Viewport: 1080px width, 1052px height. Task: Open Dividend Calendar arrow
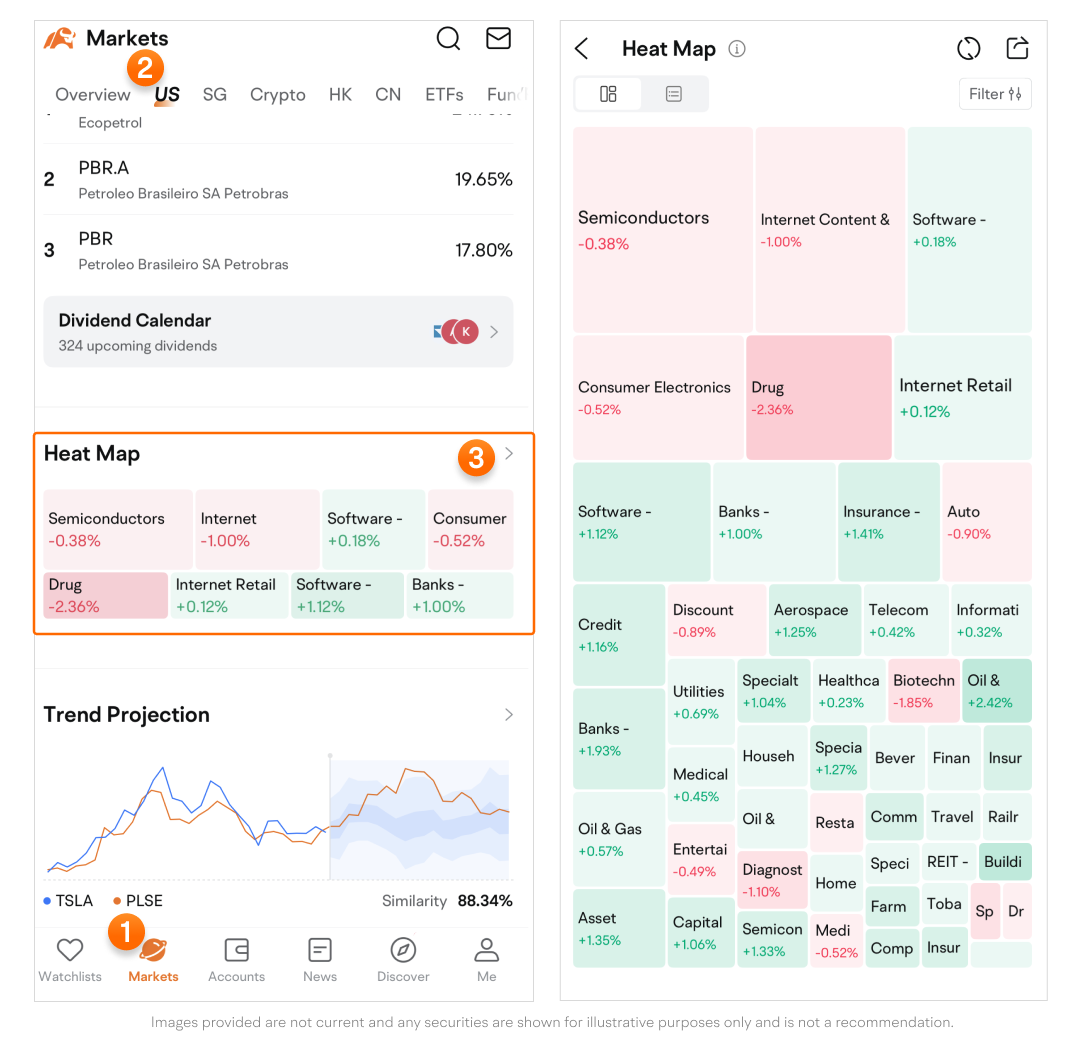tap(494, 332)
